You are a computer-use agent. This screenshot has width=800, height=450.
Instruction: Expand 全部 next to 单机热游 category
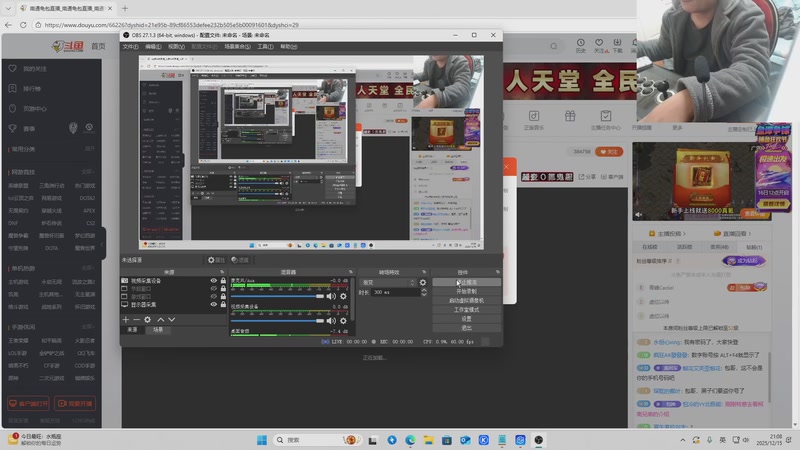[87, 268]
